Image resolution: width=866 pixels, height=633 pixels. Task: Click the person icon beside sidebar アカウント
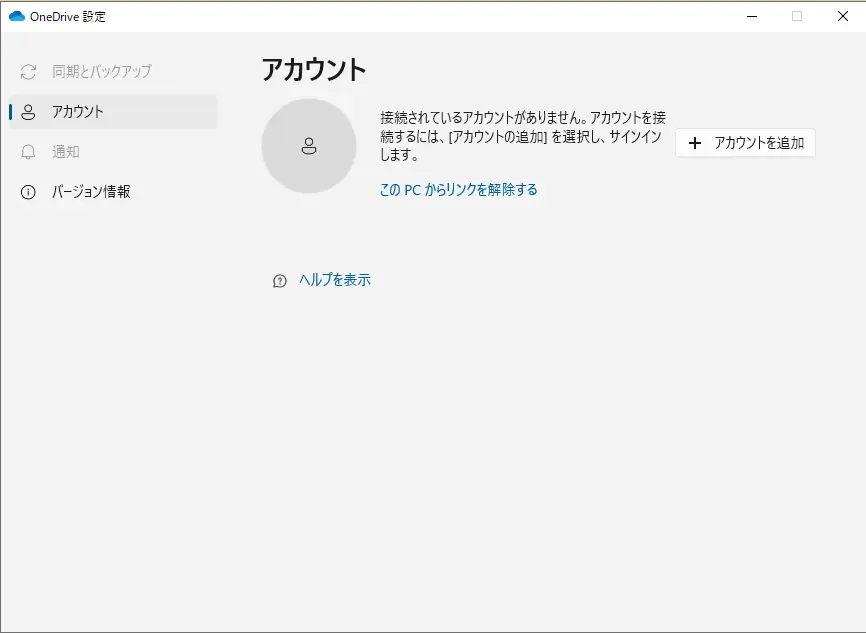tap(28, 112)
